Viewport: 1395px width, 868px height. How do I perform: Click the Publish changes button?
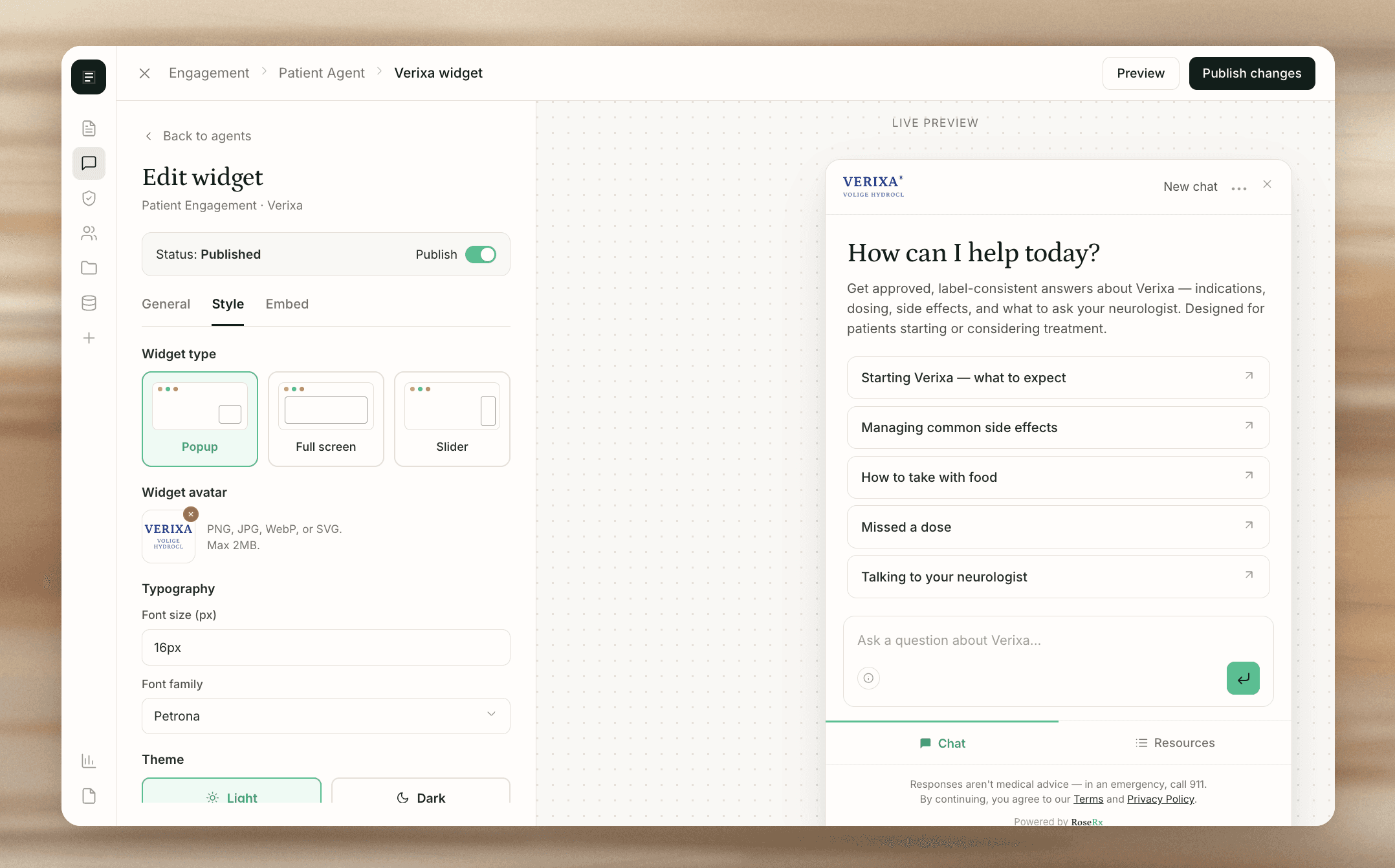(1251, 73)
